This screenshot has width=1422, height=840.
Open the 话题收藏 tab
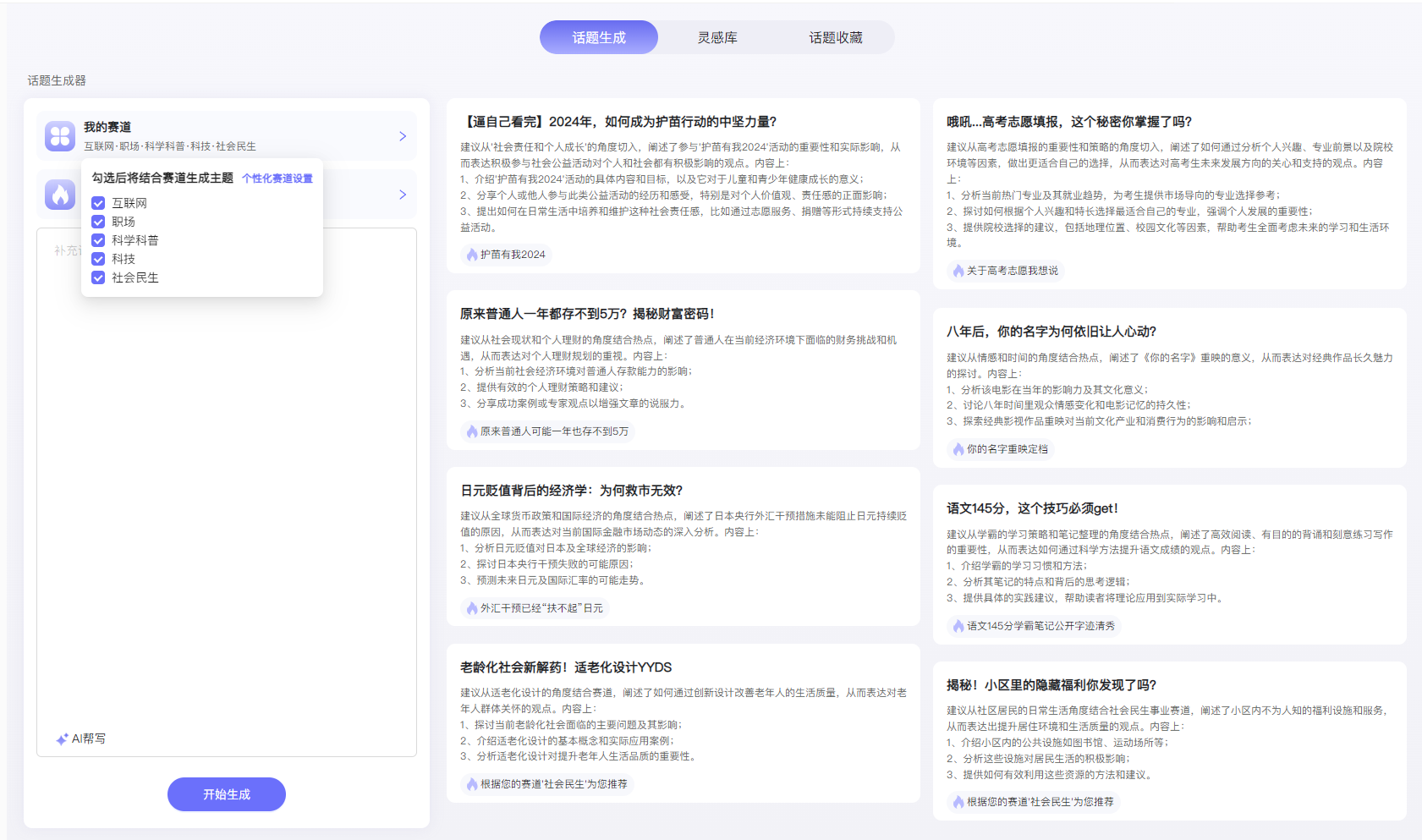(835, 37)
